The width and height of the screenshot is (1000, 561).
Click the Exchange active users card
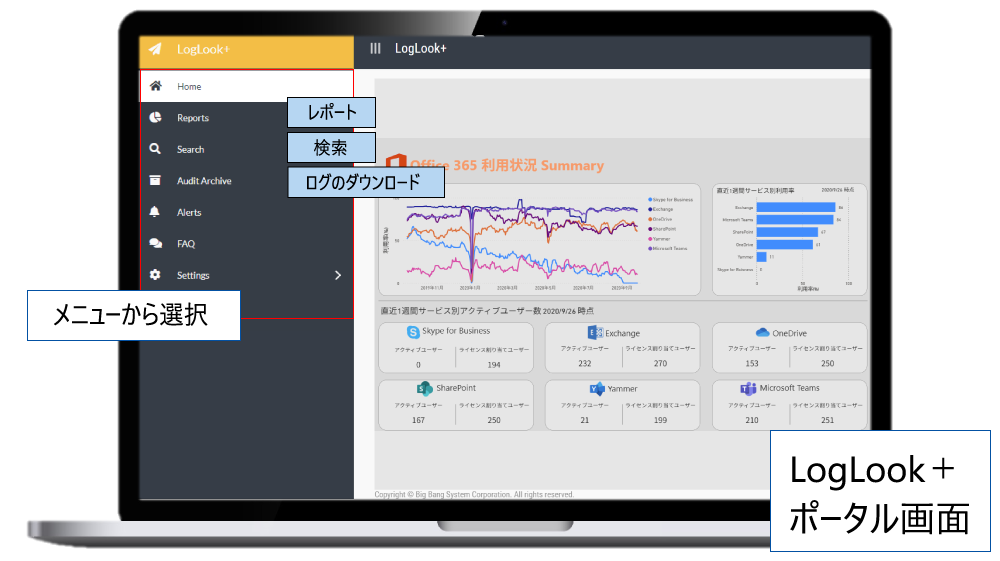(x=622, y=347)
